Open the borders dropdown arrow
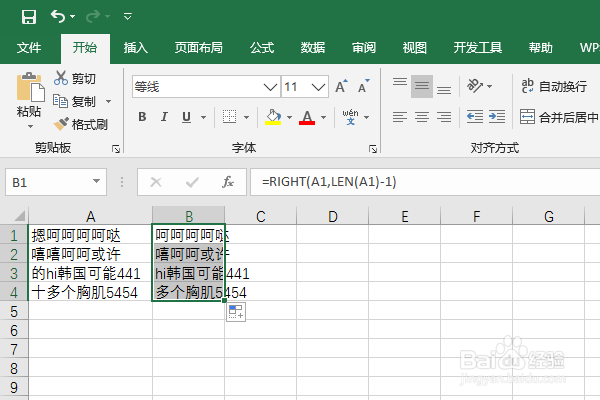Image resolution: width=600 pixels, height=400 pixels. tap(246, 117)
